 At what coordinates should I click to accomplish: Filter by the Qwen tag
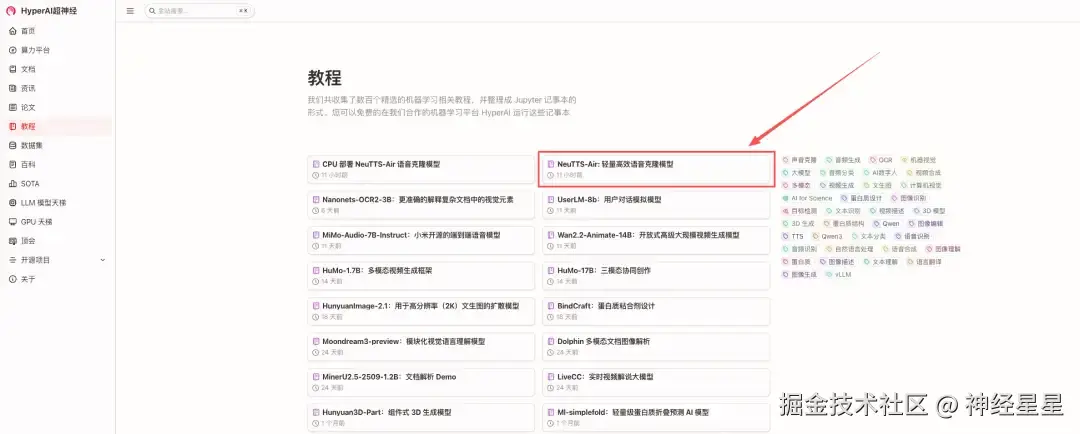(x=886, y=223)
